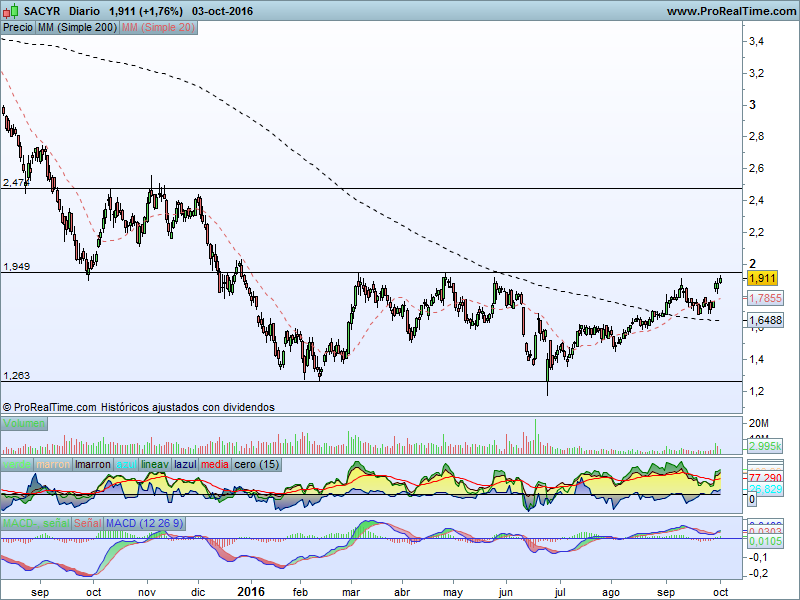Click the SACYR ticker name
This screenshot has height=600, width=800.
[43, 11]
